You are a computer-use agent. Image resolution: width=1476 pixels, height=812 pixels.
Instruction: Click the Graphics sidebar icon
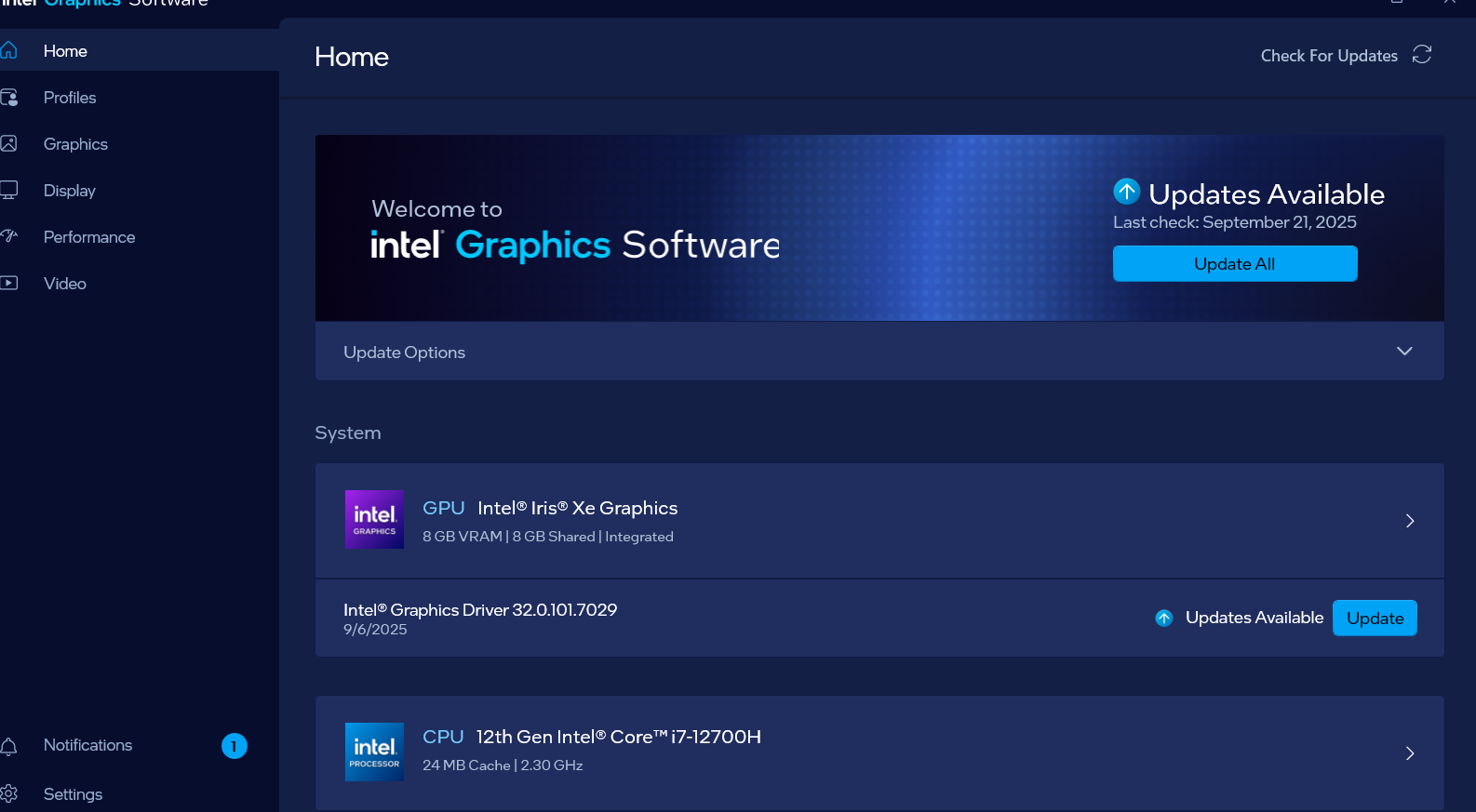(x=8, y=143)
